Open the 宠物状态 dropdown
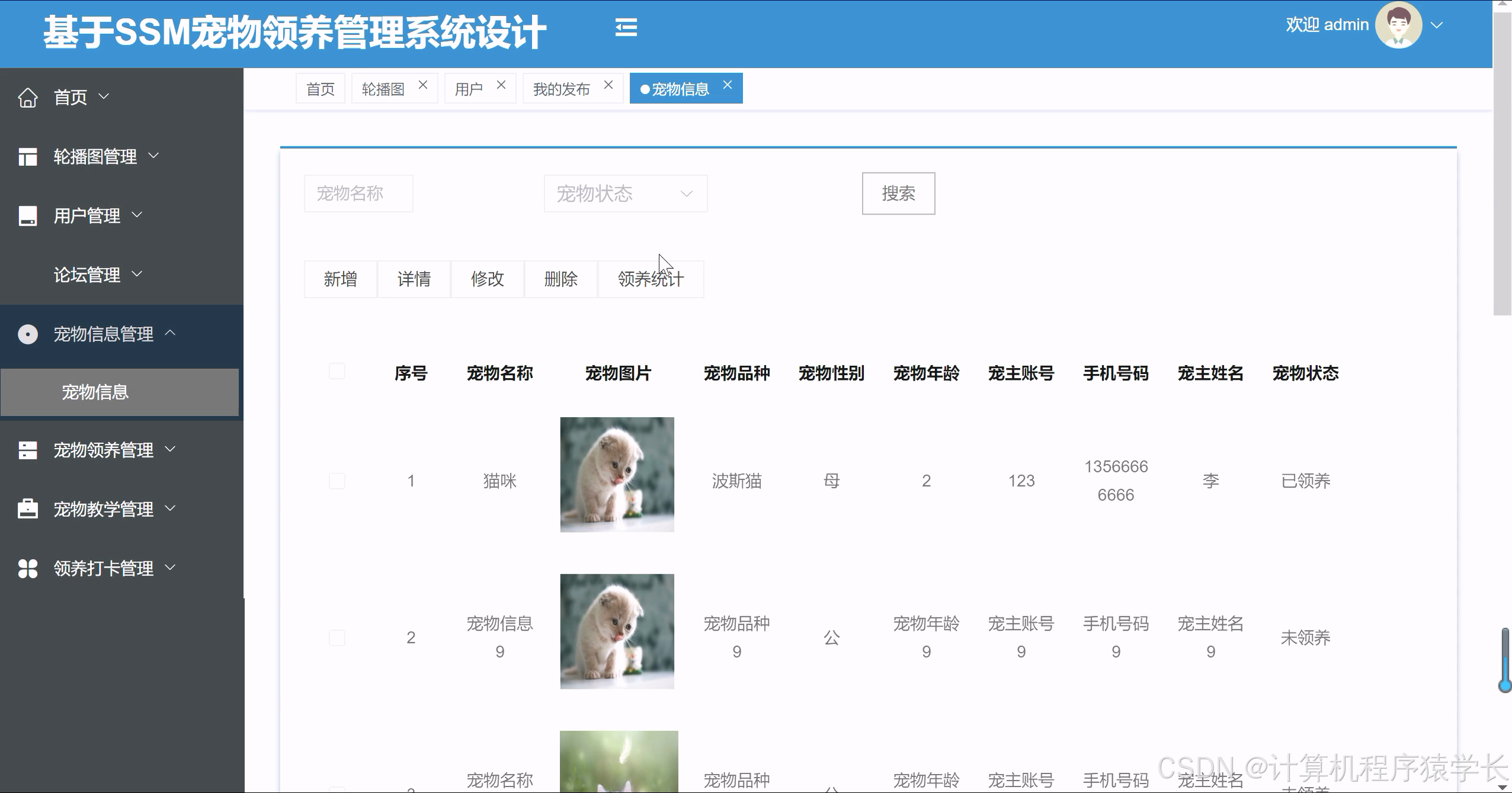The height and width of the screenshot is (793, 1512). (624, 193)
